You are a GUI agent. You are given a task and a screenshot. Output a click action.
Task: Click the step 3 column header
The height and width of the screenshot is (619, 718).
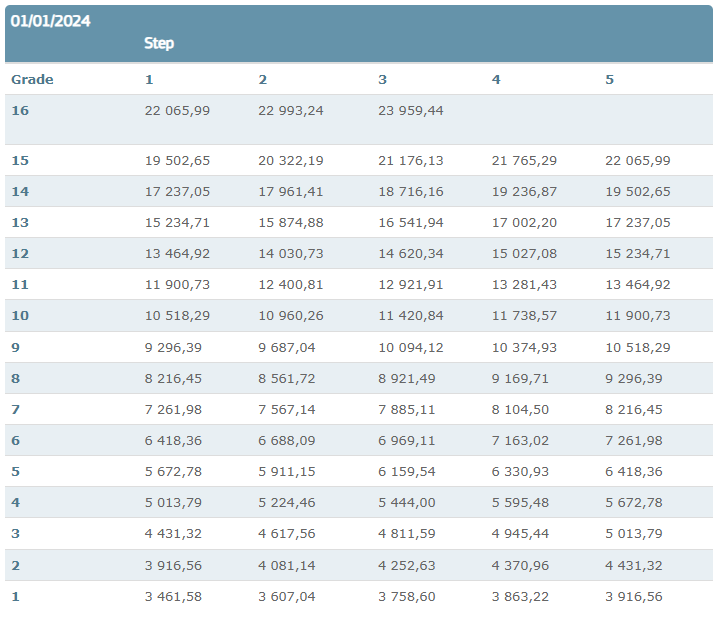click(x=383, y=79)
